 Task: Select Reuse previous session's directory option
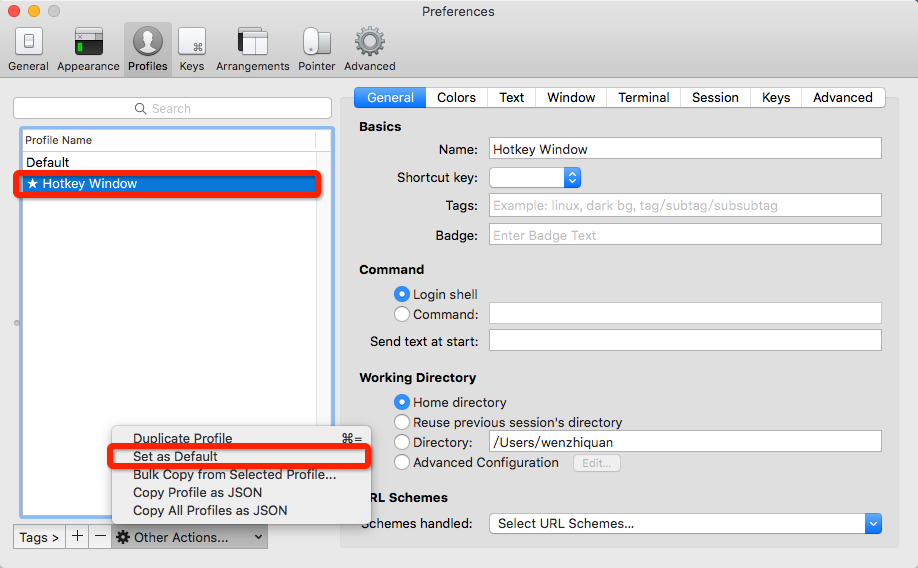[x=402, y=422]
